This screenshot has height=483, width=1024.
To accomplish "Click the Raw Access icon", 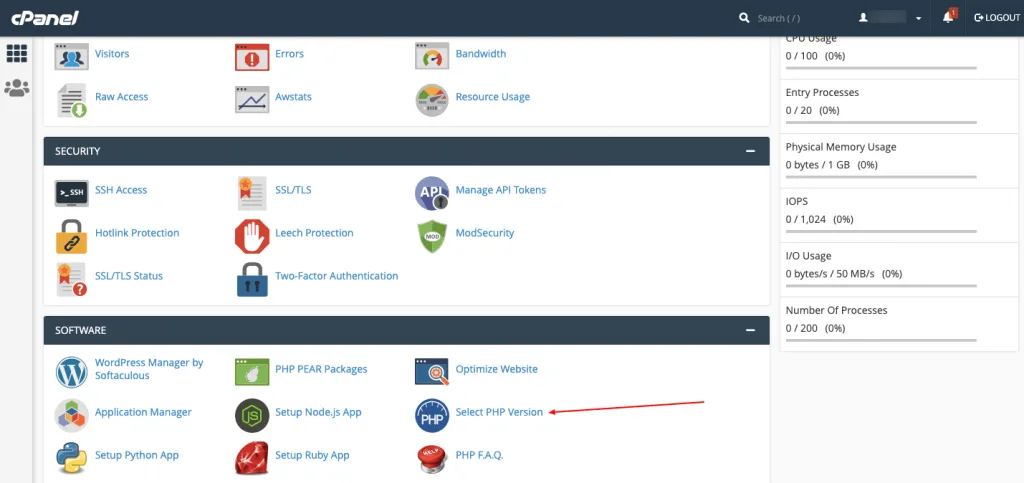I will click(x=72, y=100).
